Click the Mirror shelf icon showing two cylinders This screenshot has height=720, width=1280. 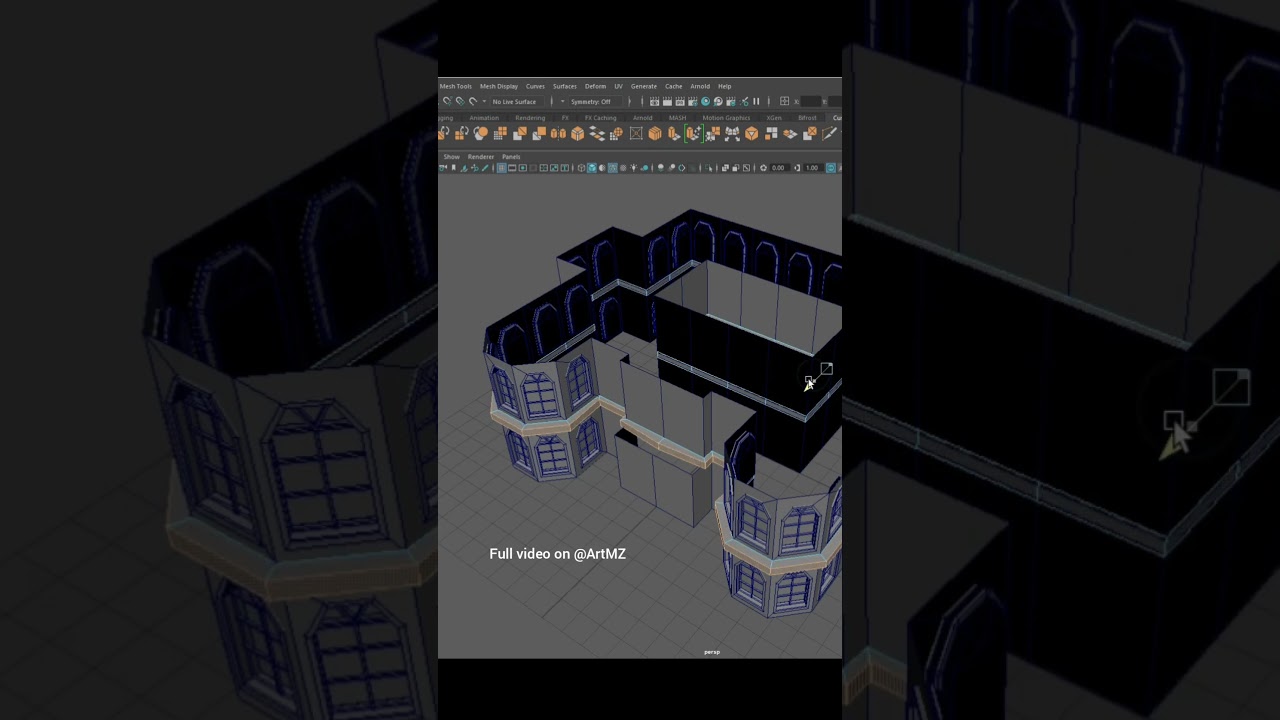coord(558,133)
